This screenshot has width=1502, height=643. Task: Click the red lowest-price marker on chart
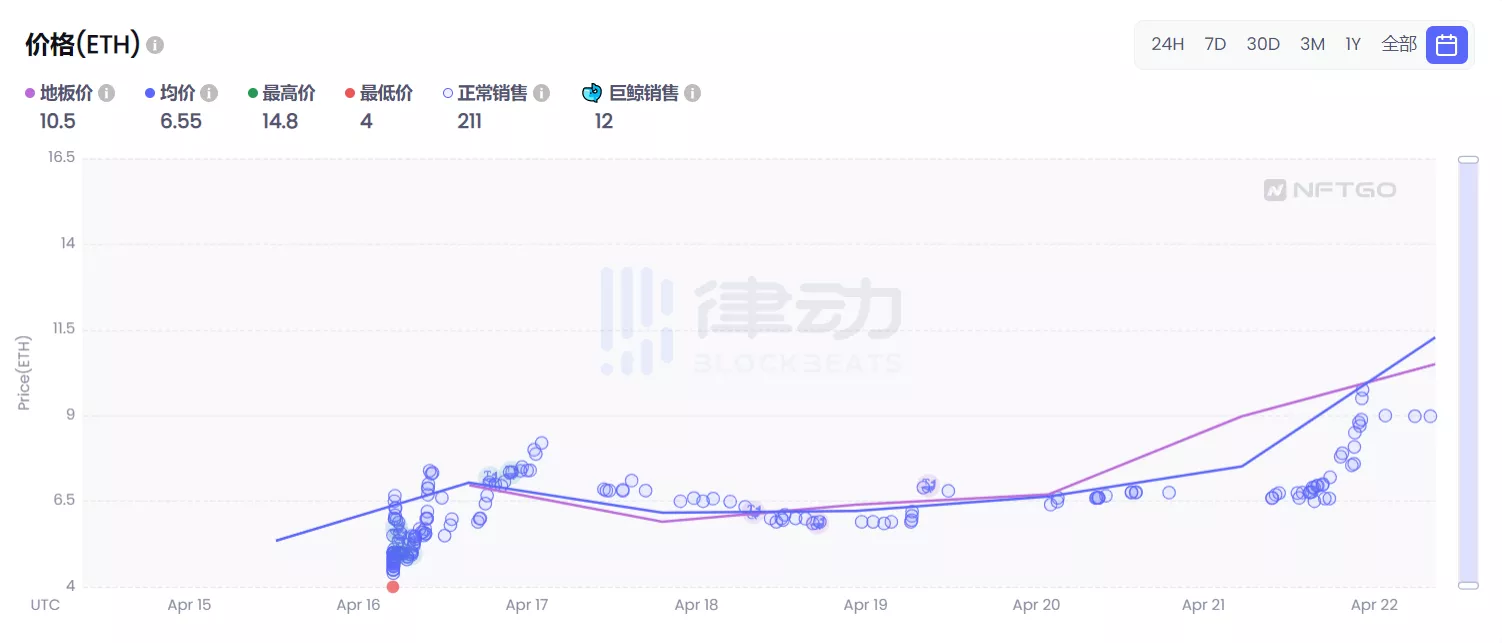392,587
